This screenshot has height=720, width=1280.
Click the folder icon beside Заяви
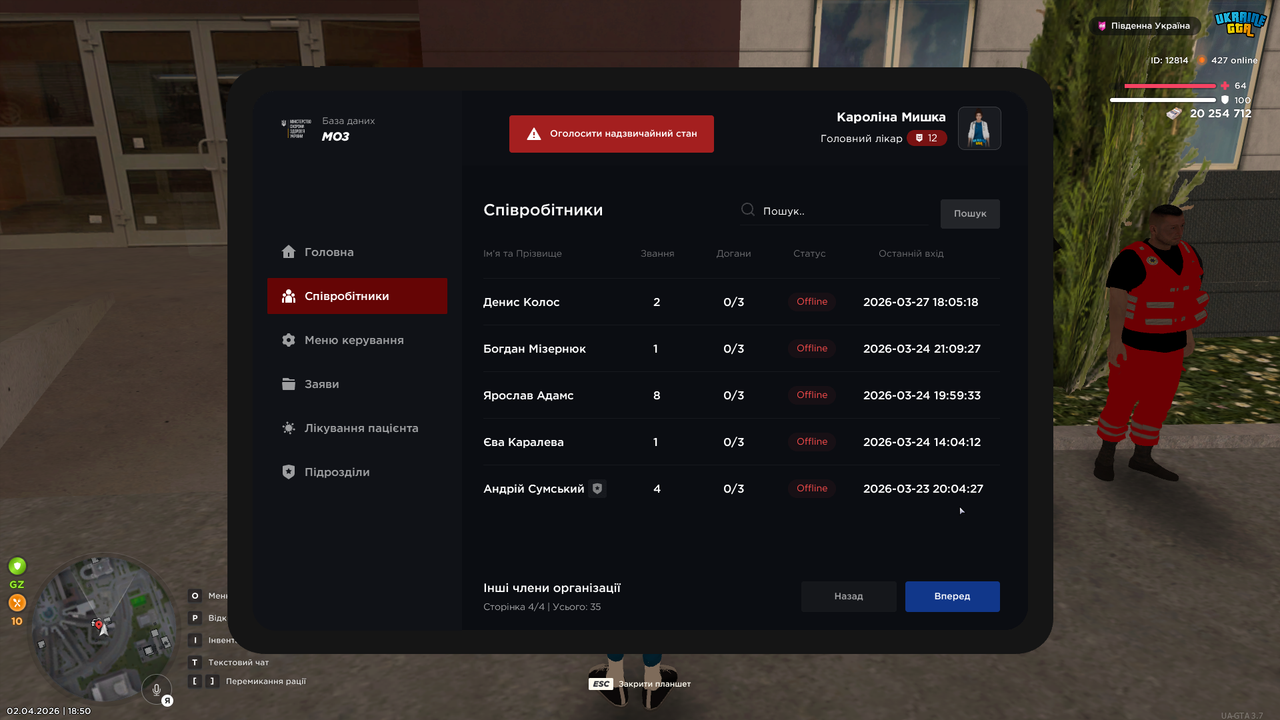[x=289, y=384]
